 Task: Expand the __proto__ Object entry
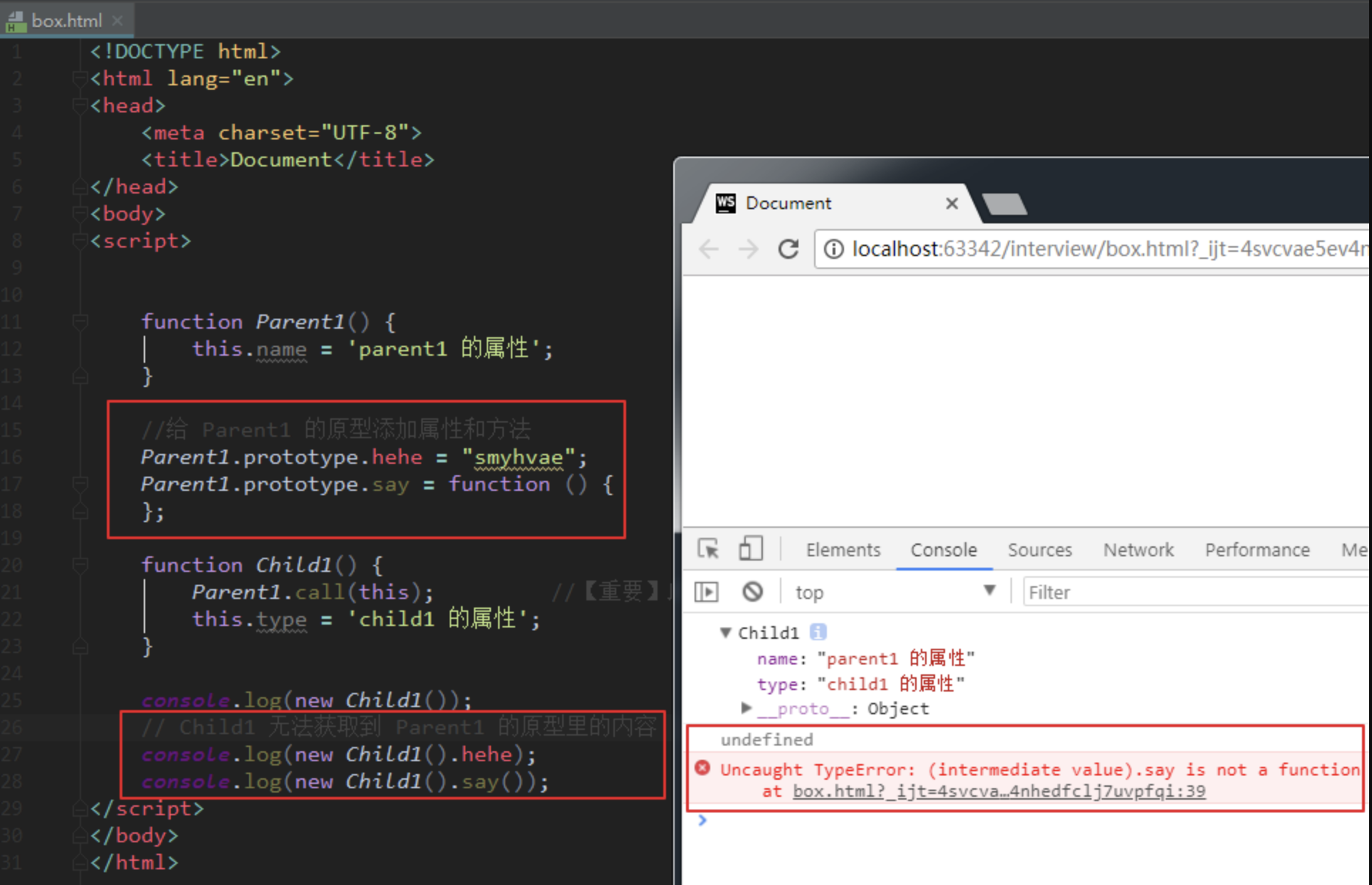746,708
